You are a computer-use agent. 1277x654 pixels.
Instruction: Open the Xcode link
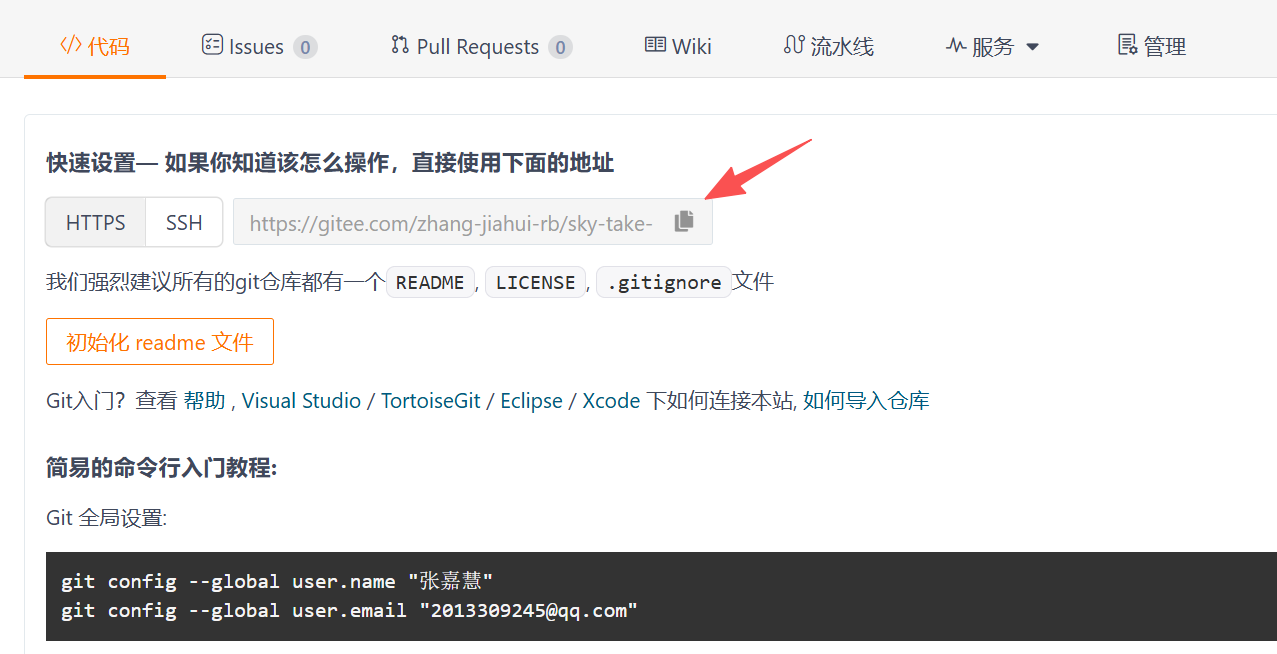tap(611, 401)
